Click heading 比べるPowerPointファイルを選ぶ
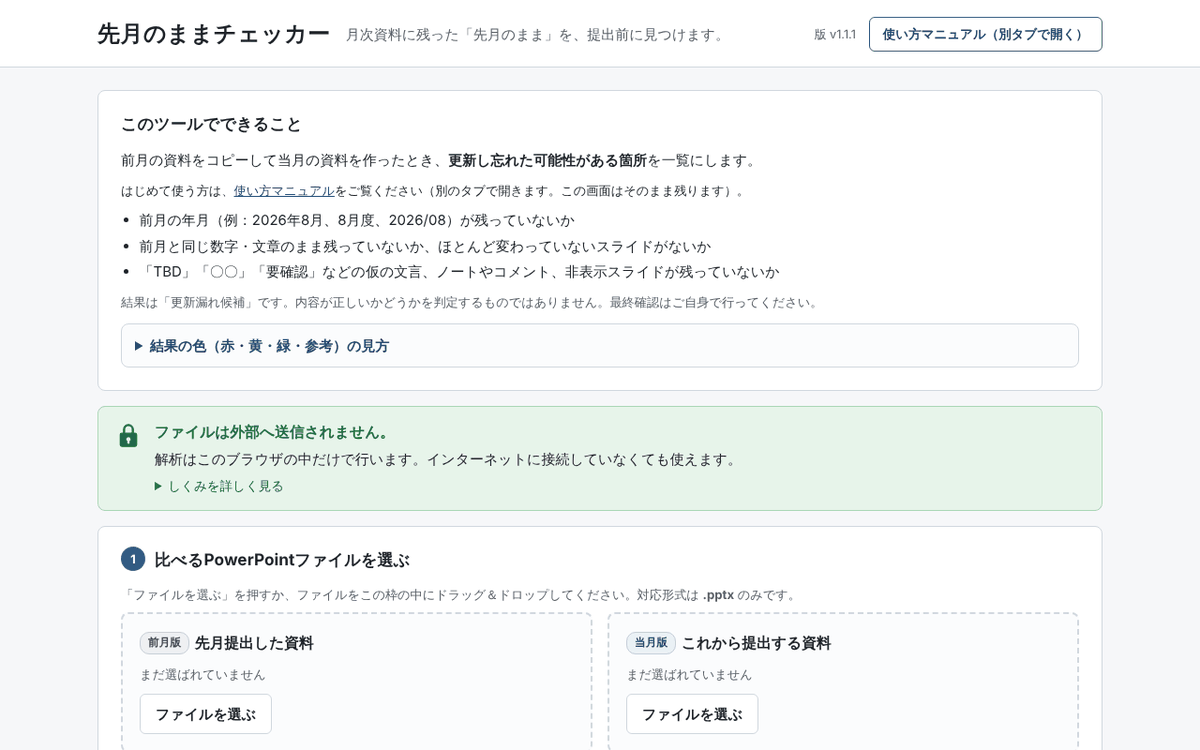Image resolution: width=1200 pixels, height=750 pixels. coord(282,560)
